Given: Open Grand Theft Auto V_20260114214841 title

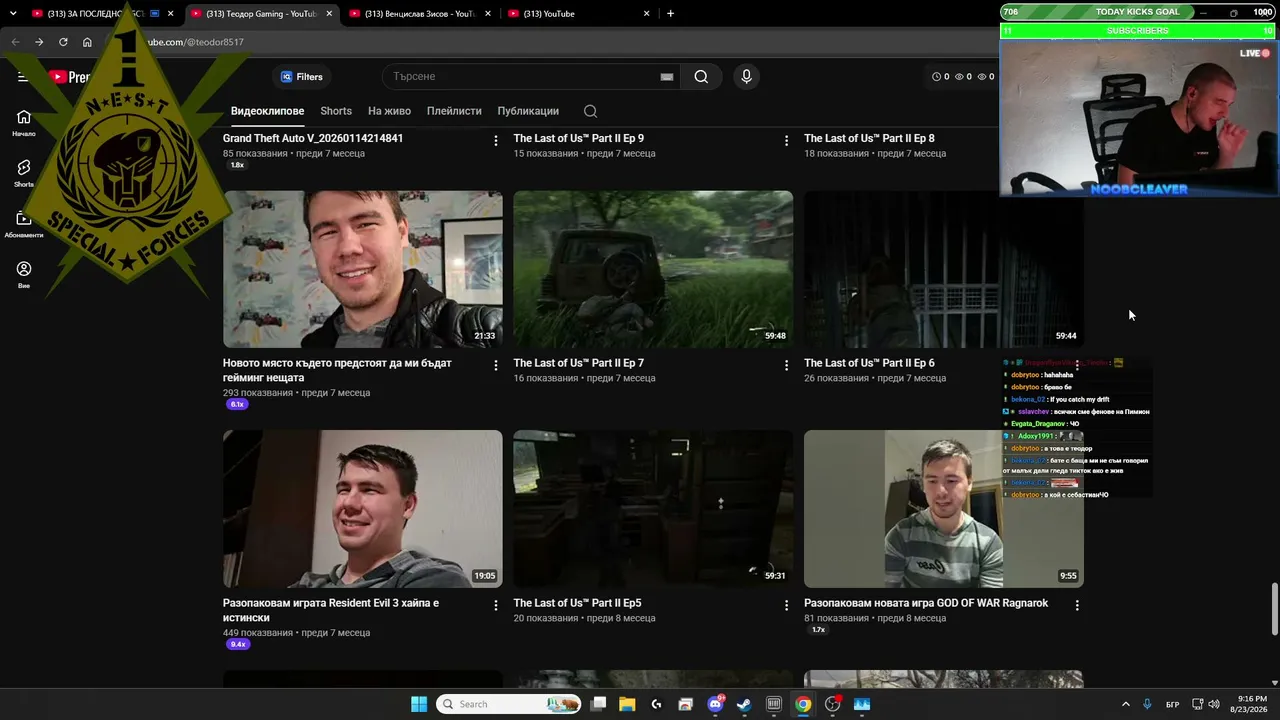Looking at the screenshot, I should pos(313,138).
